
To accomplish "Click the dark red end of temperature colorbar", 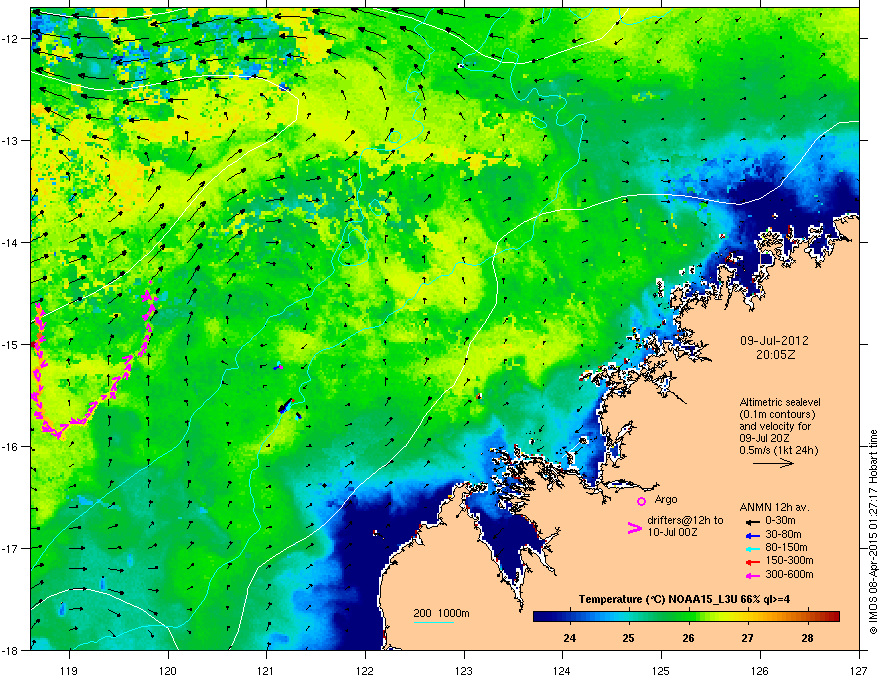I will click(834, 617).
